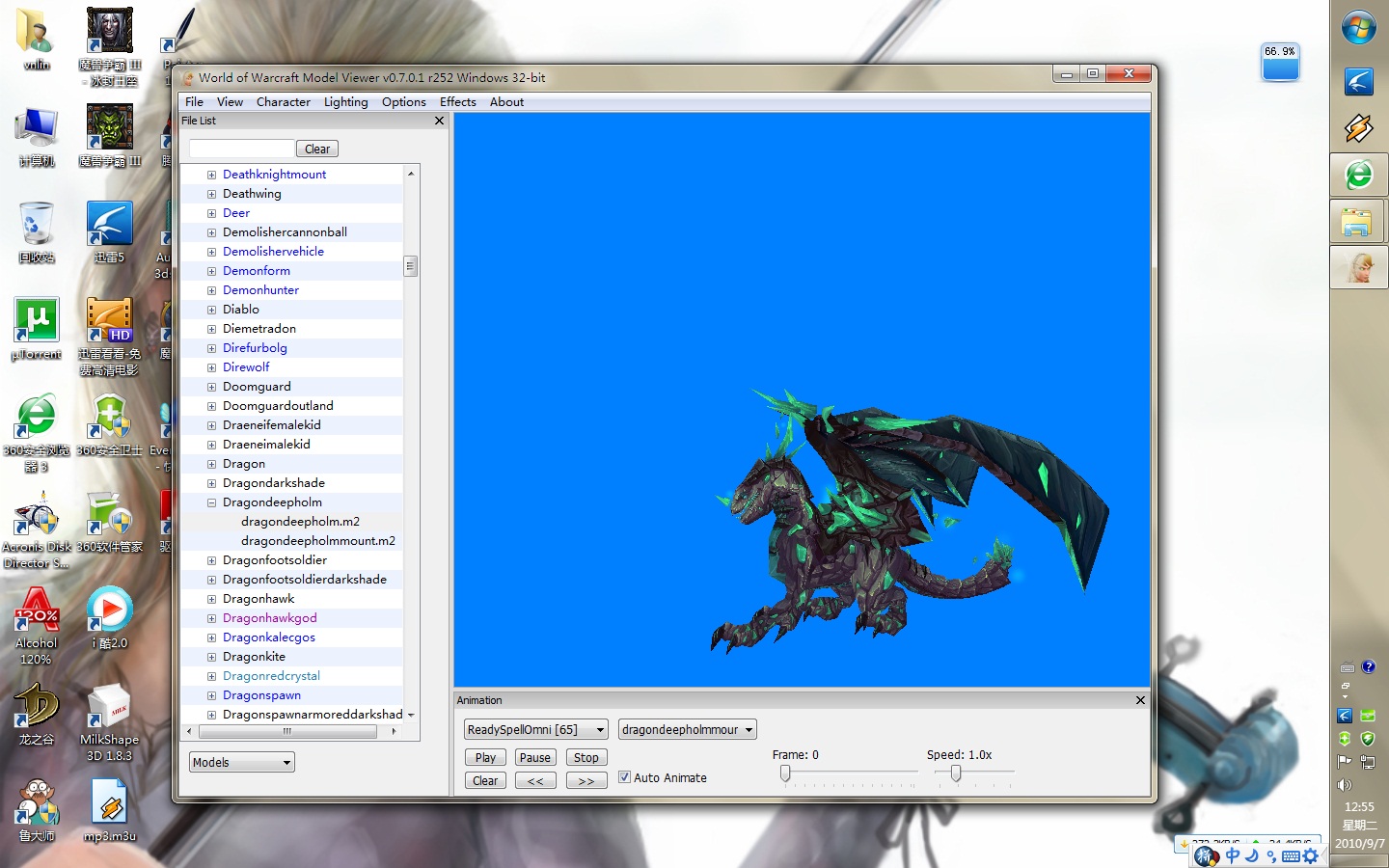Open the Options menu
The height and width of the screenshot is (868, 1389).
coord(403,101)
